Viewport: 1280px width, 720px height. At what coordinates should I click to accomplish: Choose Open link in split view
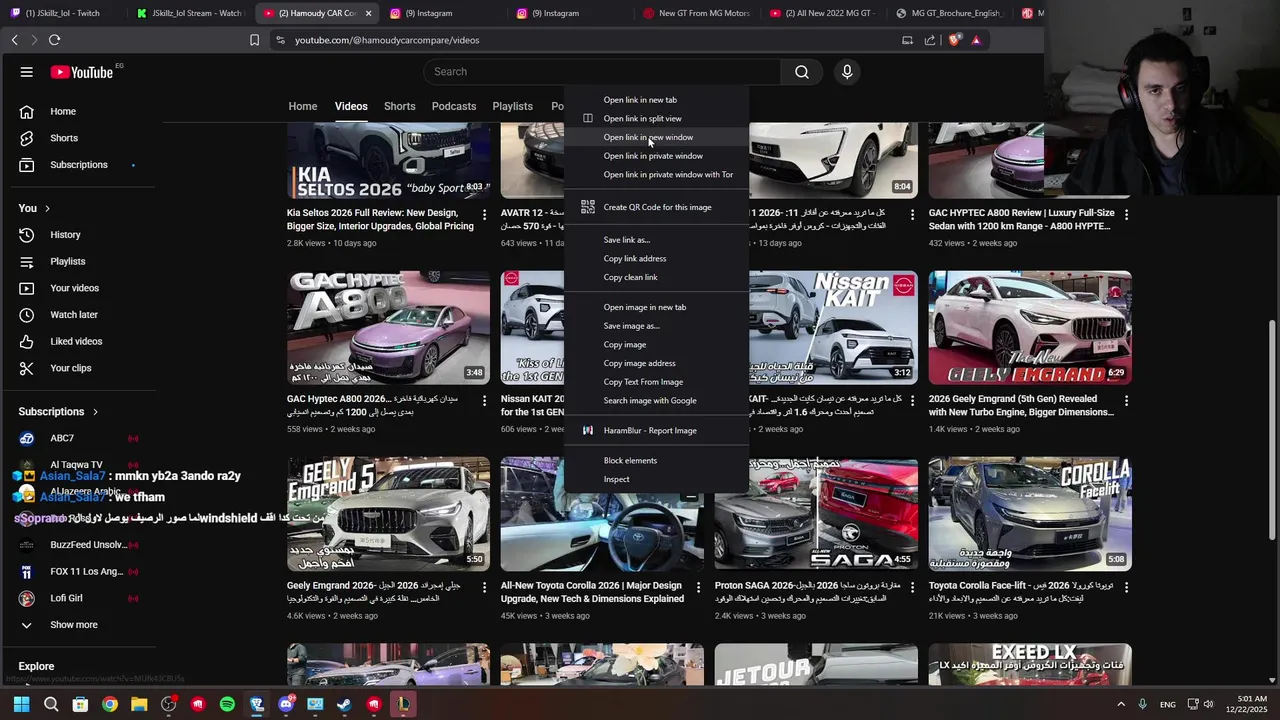(656, 119)
